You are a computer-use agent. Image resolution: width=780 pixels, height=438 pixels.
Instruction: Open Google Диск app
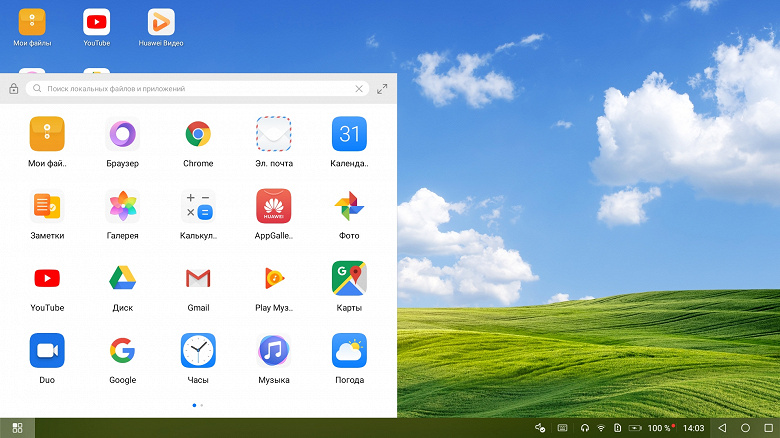[122, 278]
